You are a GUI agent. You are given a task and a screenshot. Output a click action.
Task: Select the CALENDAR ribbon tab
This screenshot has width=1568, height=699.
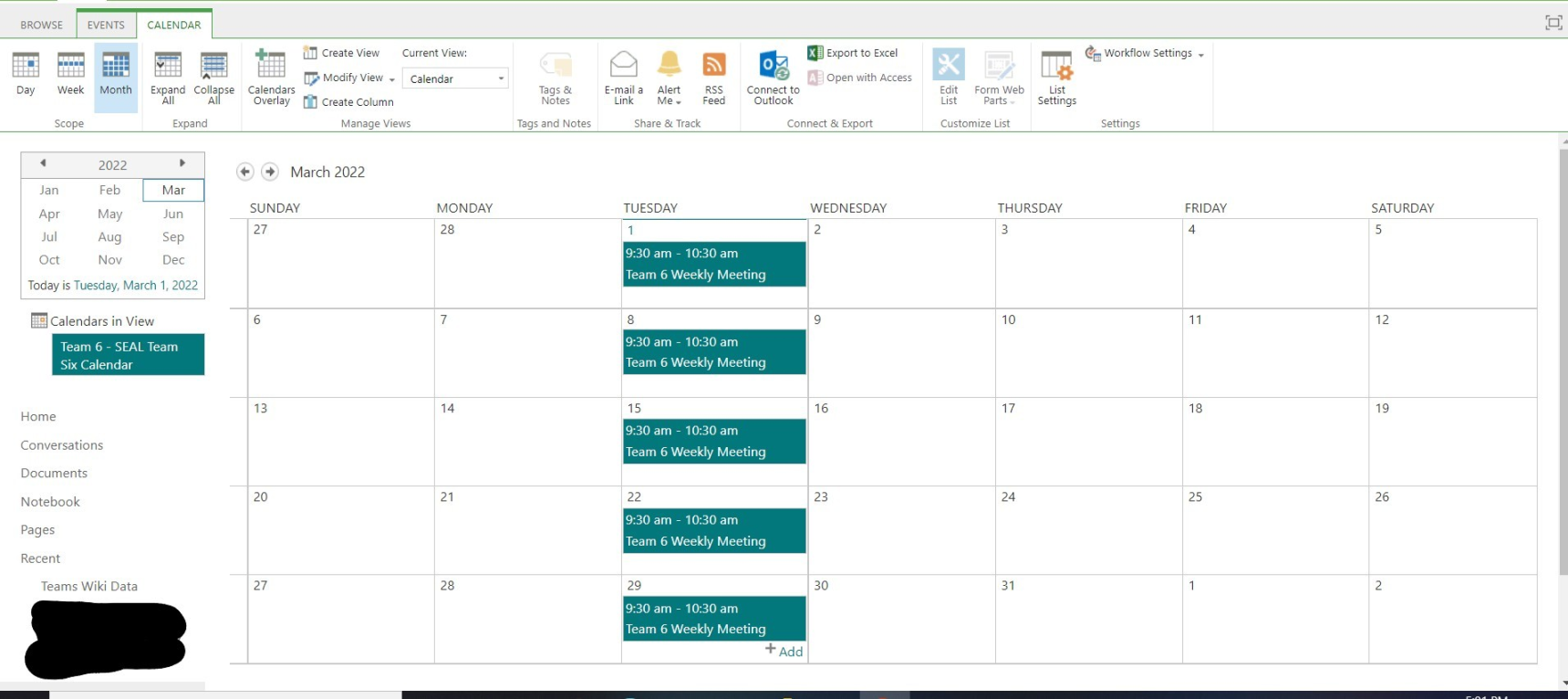coord(174,25)
